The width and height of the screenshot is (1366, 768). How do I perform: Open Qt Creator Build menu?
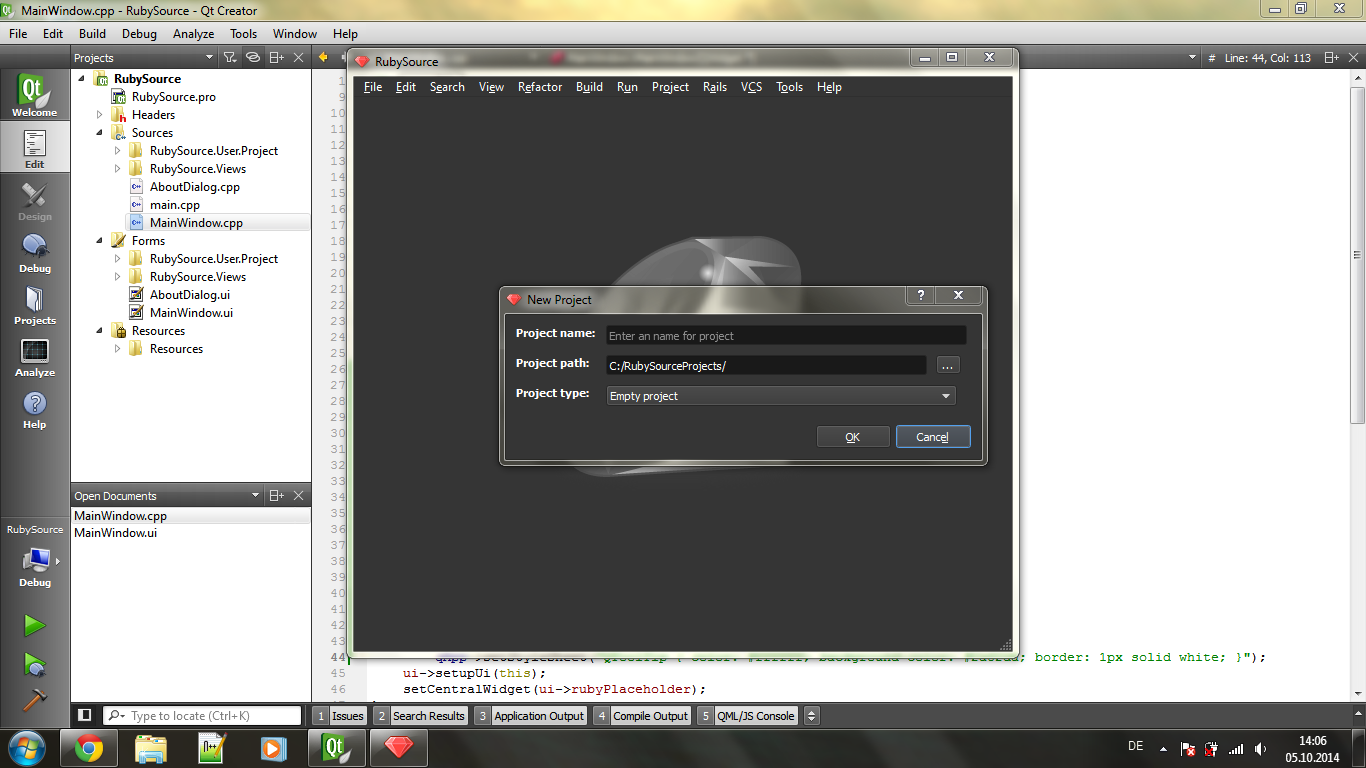93,33
